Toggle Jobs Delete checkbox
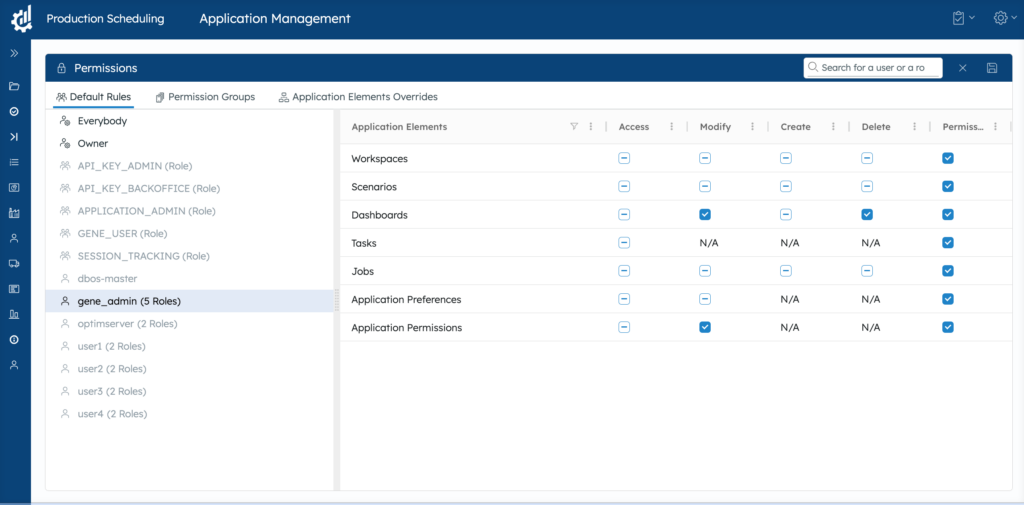This screenshot has height=505, width=1024. pos(867,270)
